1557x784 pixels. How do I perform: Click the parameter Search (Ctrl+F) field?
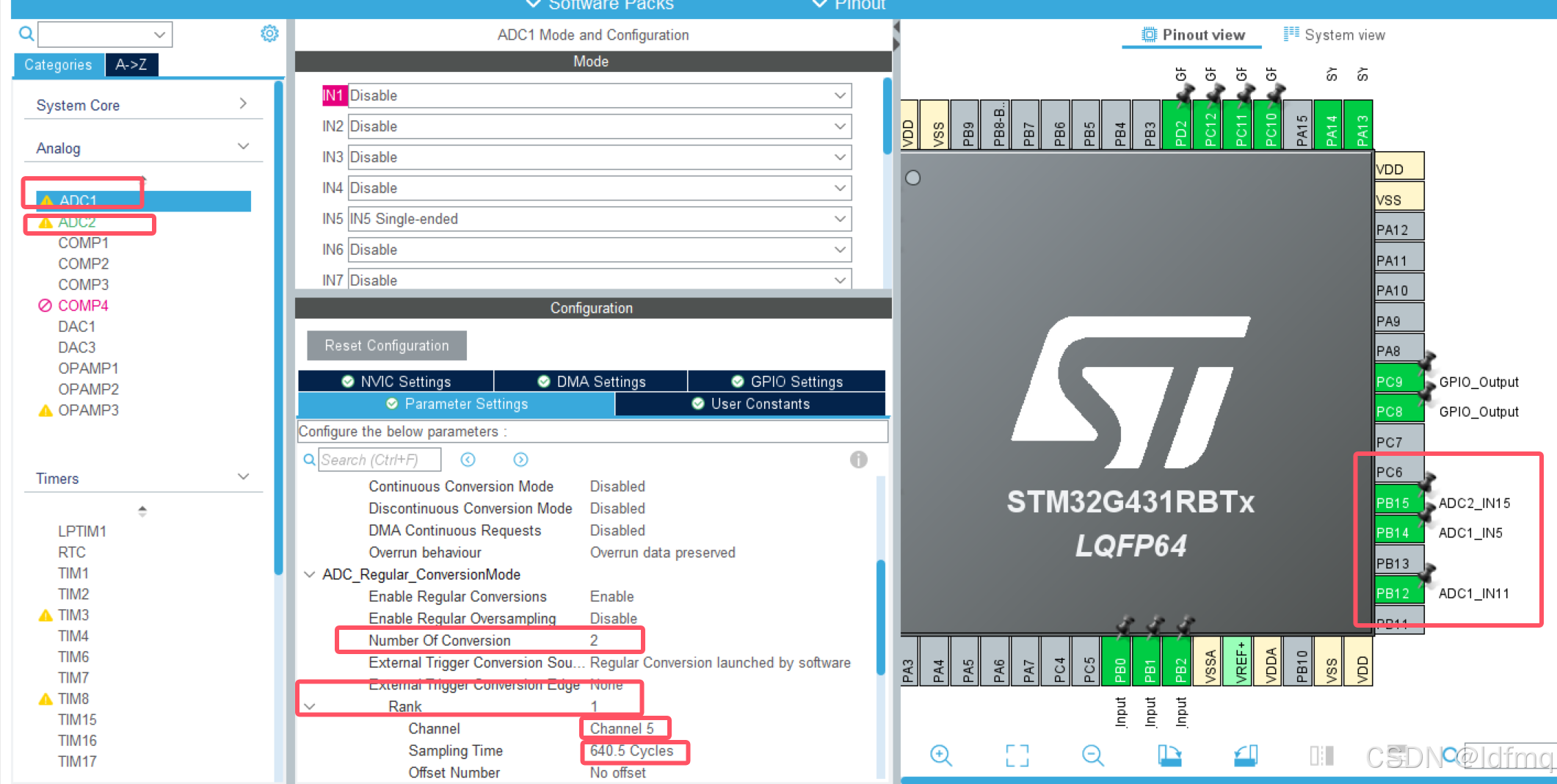pyautogui.click(x=380, y=460)
